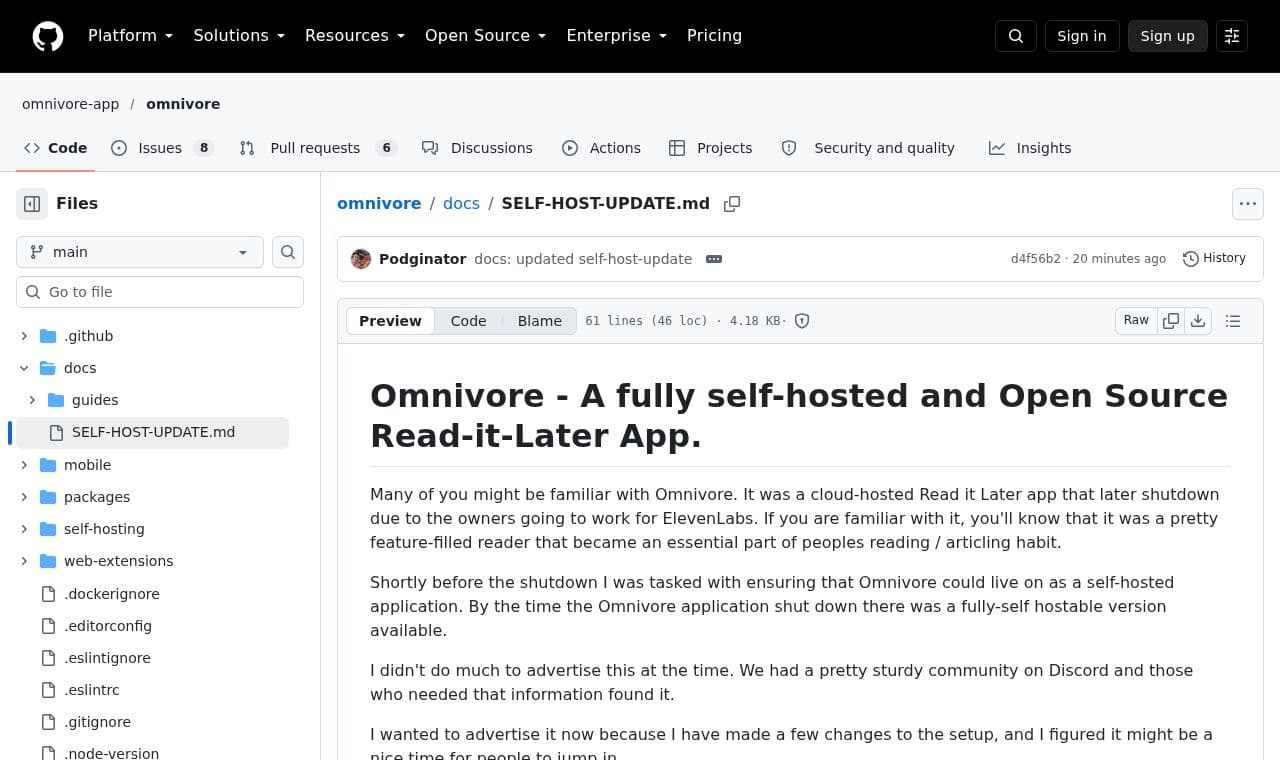The image size is (1280, 760).
Task: Open the more file actions ellipsis
Action: pos(1248,204)
